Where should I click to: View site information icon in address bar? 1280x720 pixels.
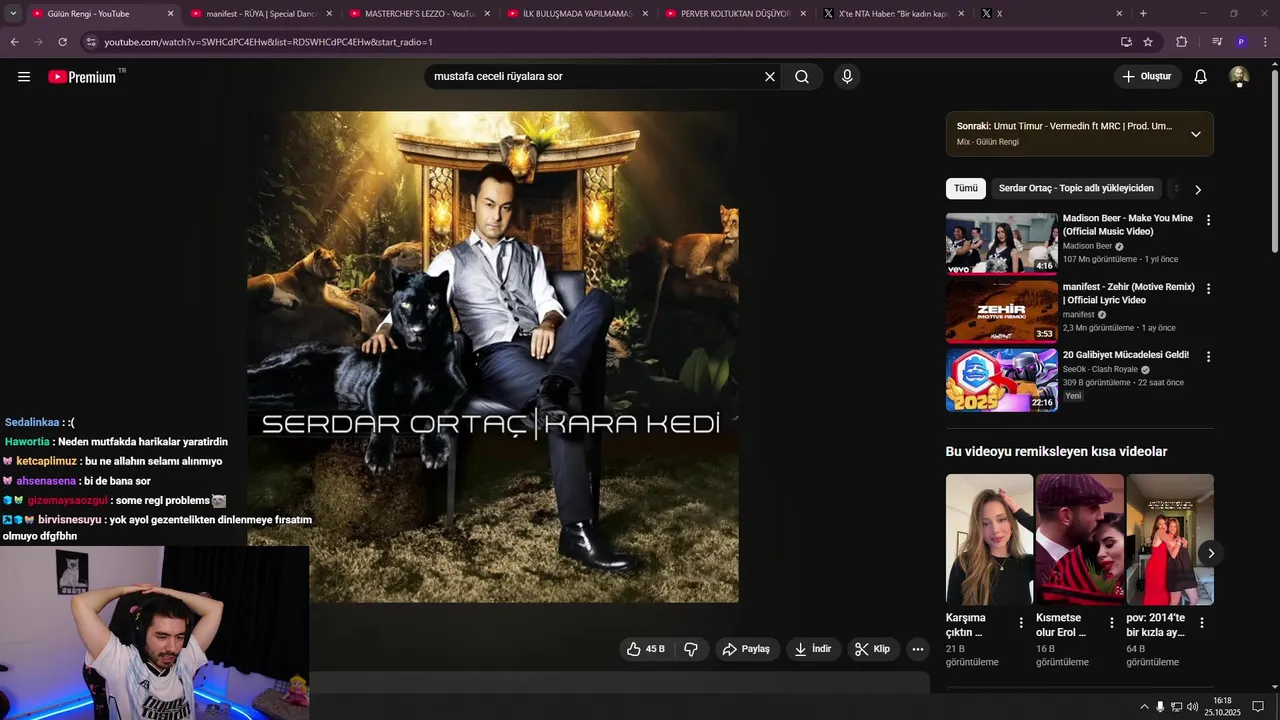pyautogui.click(x=91, y=42)
